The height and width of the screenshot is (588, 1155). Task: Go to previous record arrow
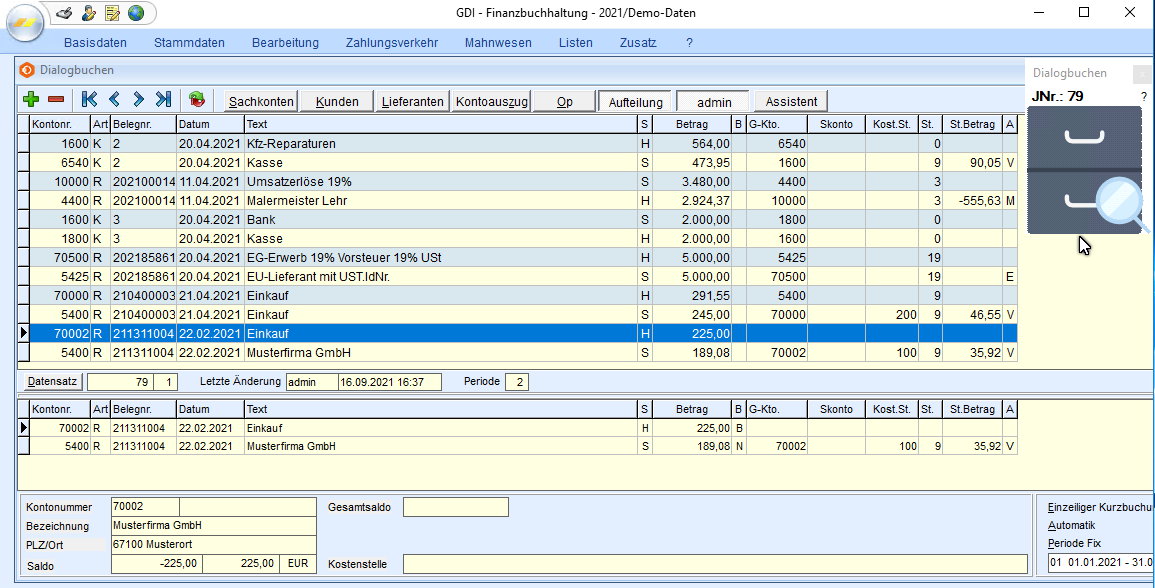(114, 99)
